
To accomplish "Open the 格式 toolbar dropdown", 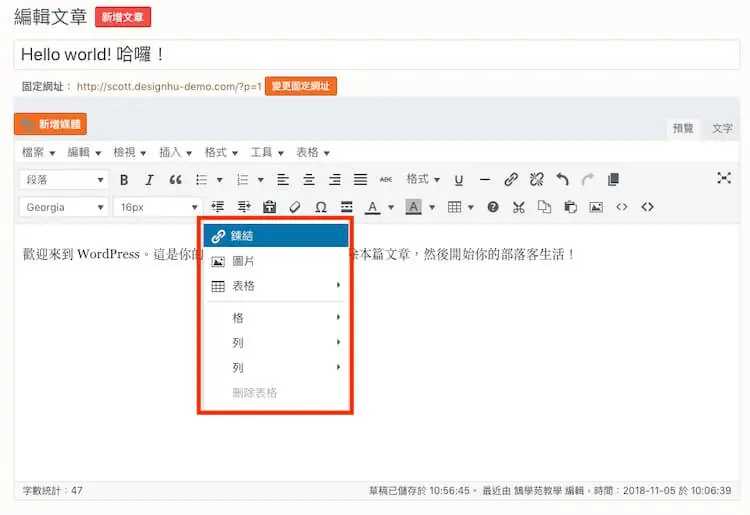I will point(423,179).
